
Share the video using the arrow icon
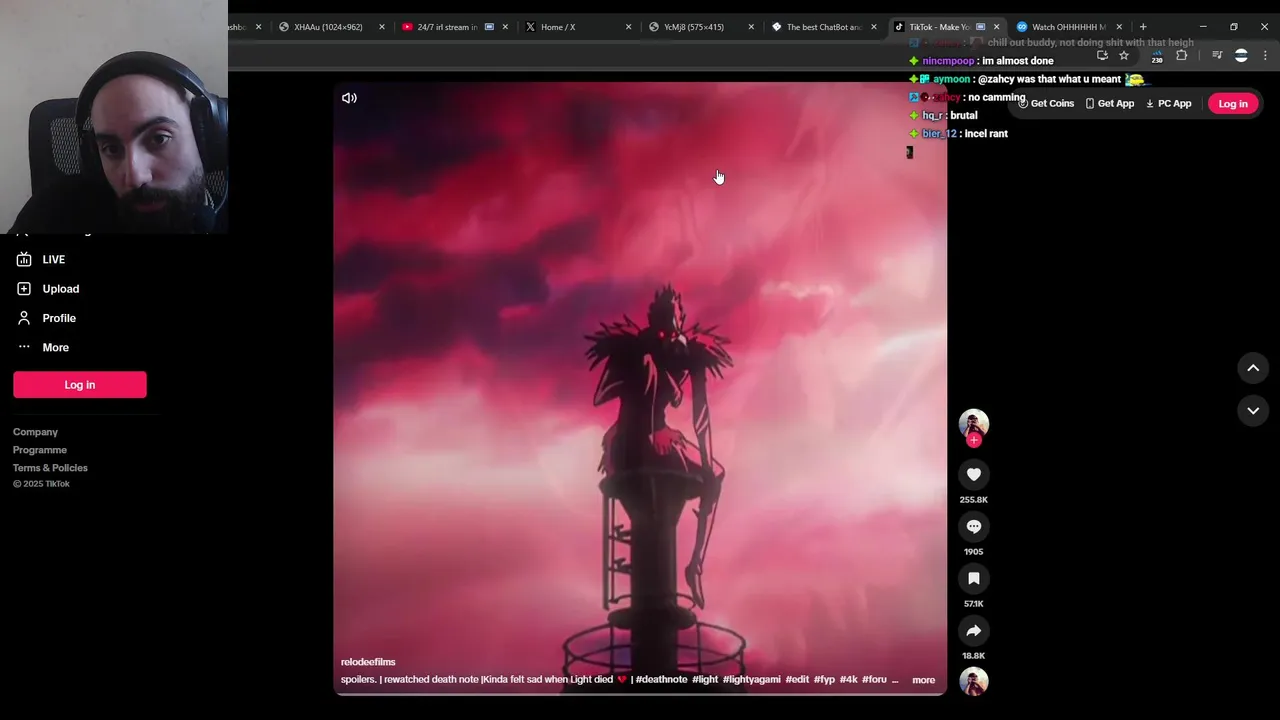tap(973, 631)
